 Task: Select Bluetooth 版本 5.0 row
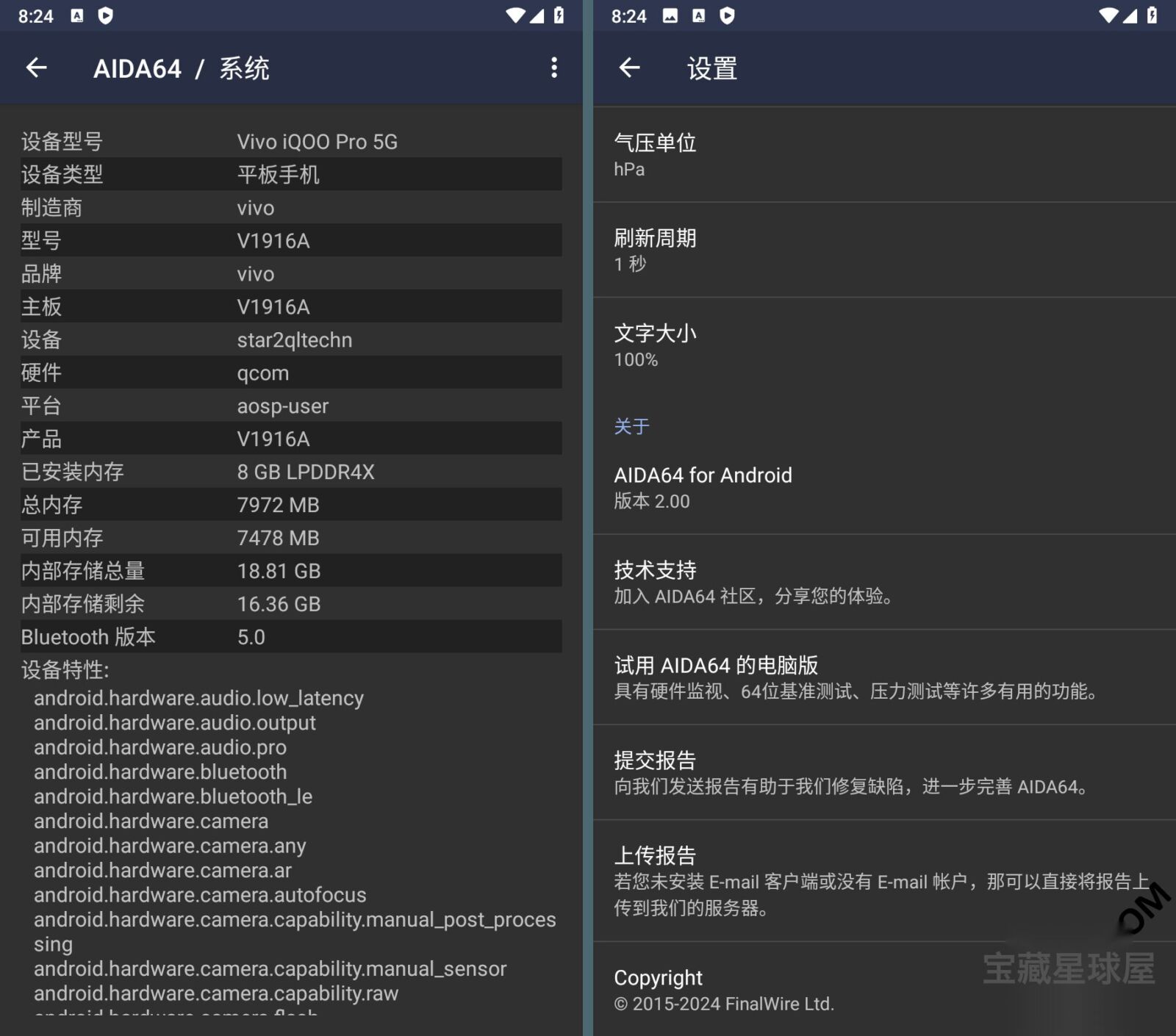tap(291, 637)
